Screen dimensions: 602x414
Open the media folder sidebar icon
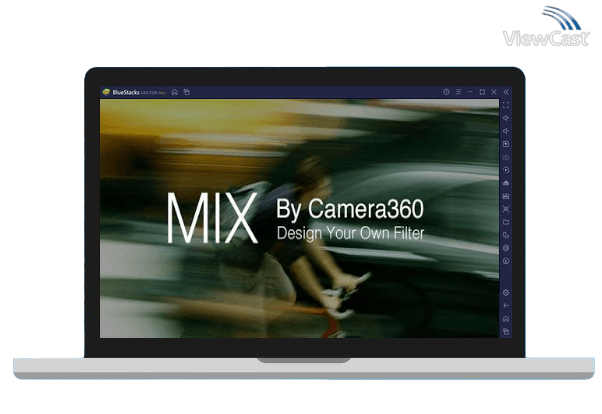point(506,222)
